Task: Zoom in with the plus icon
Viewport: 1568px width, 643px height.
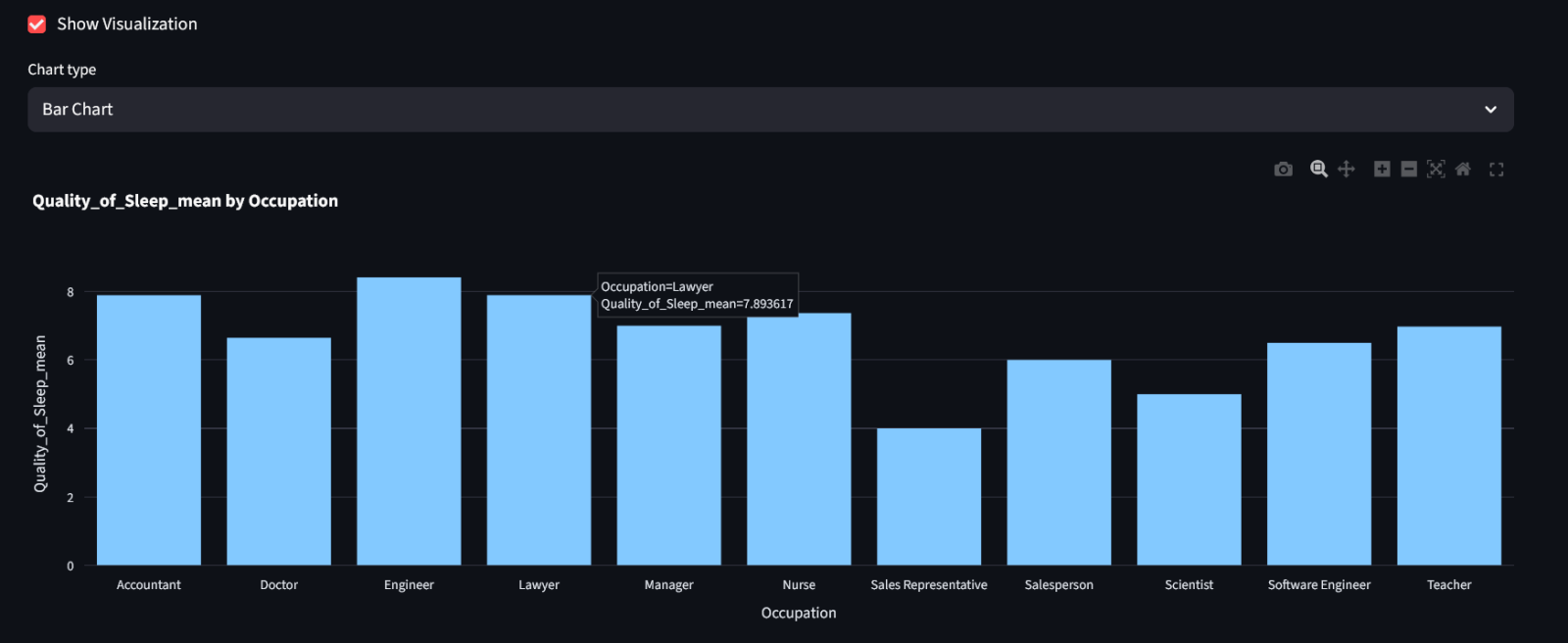Action: 1382,170
